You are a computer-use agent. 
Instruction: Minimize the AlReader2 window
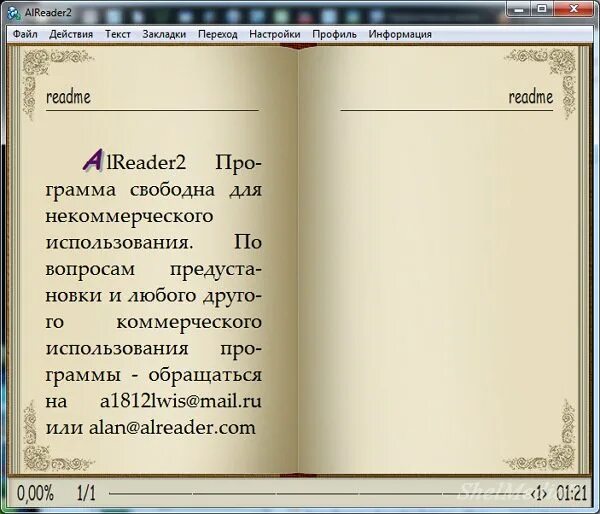pos(519,9)
